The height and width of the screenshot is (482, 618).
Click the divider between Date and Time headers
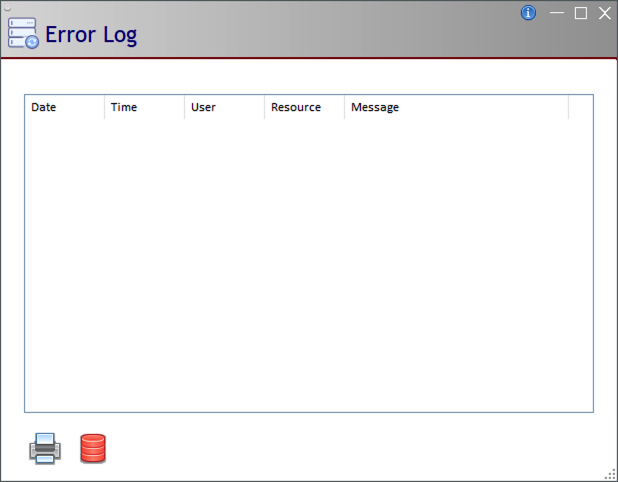[104, 107]
